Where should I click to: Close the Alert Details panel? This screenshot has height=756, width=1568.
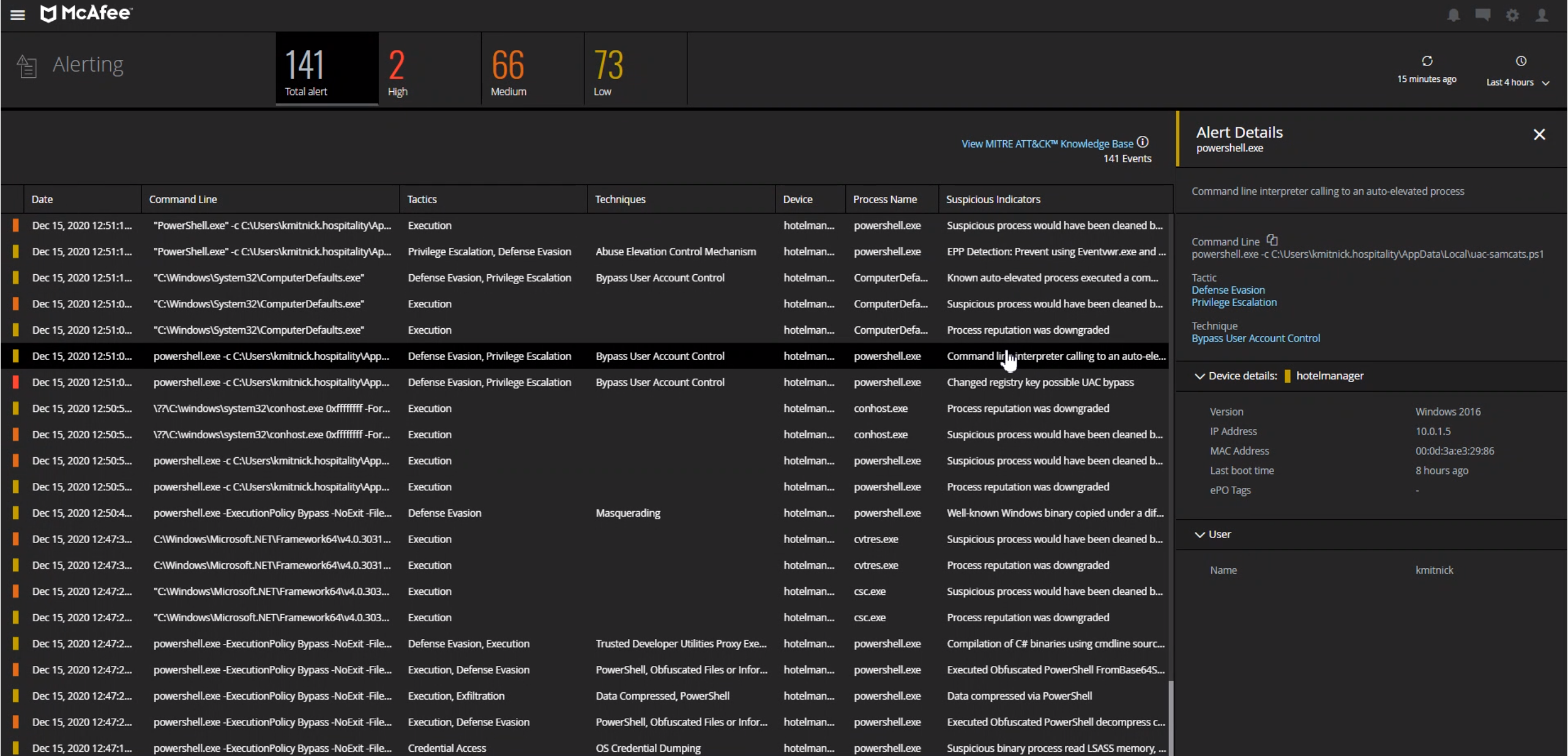1539,135
